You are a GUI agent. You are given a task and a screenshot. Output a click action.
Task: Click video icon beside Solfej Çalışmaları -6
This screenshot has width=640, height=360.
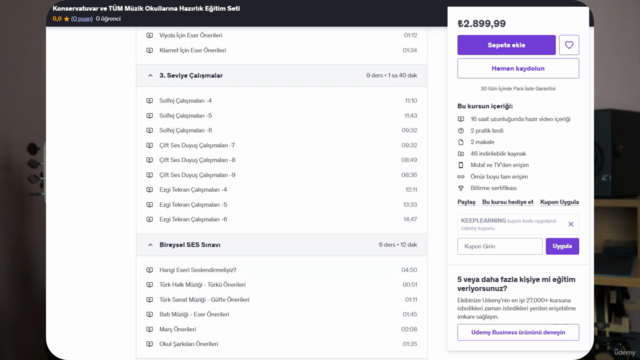tap(150, 130)
